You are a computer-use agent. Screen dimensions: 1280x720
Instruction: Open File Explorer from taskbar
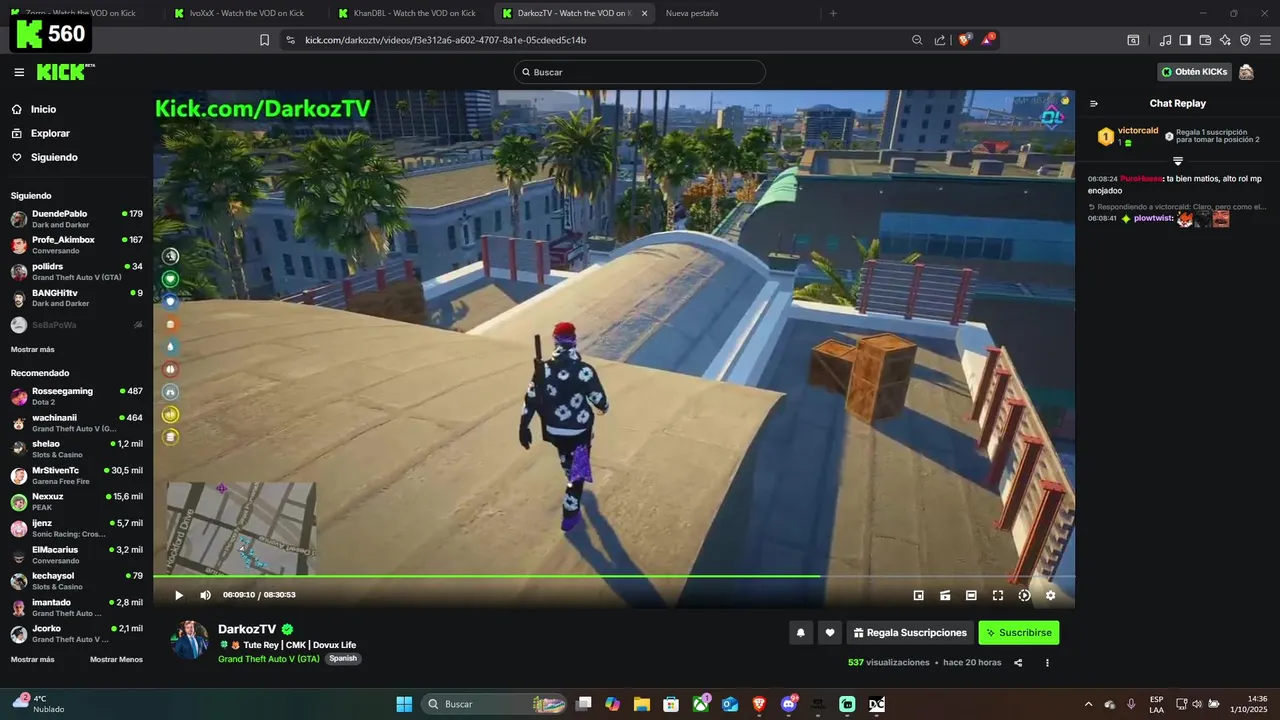(641, 704)
